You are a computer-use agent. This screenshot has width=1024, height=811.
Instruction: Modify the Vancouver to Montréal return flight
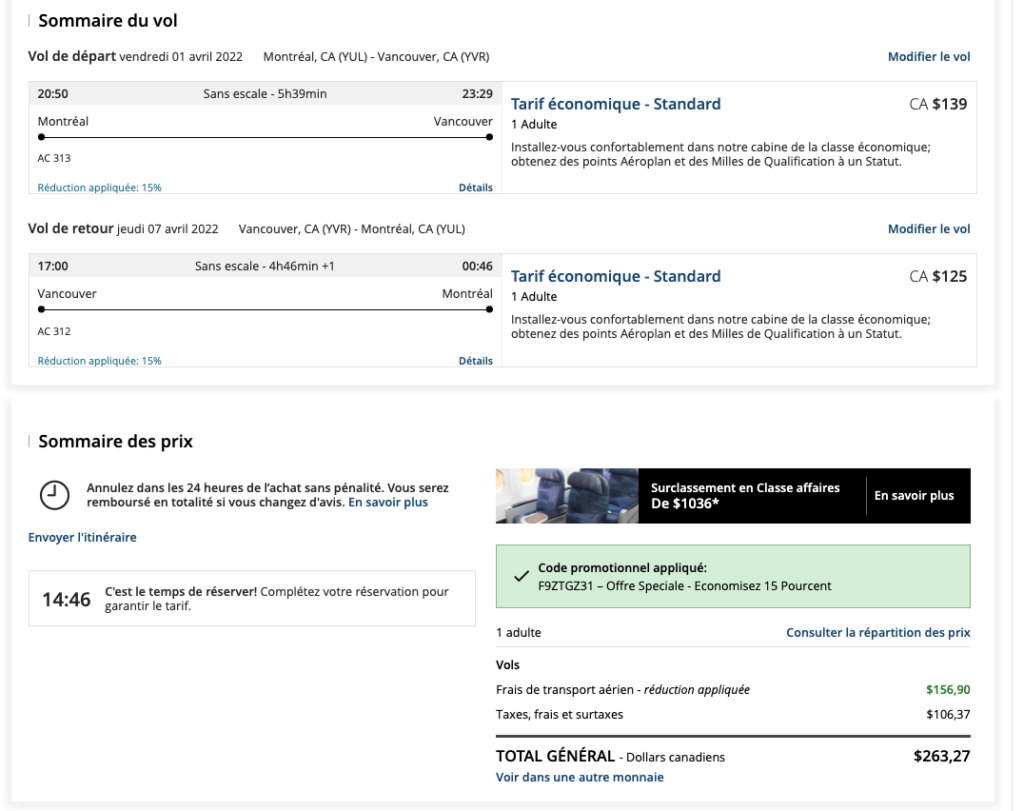[x=928, y=229]
